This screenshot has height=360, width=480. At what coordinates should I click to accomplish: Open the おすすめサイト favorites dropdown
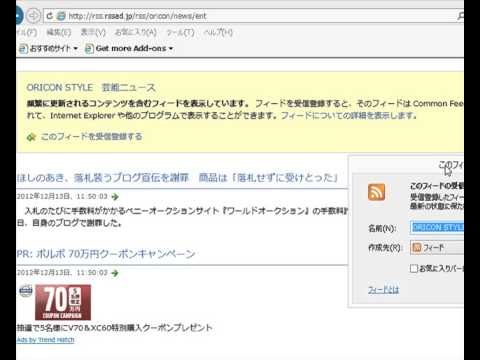pos(49,49)
